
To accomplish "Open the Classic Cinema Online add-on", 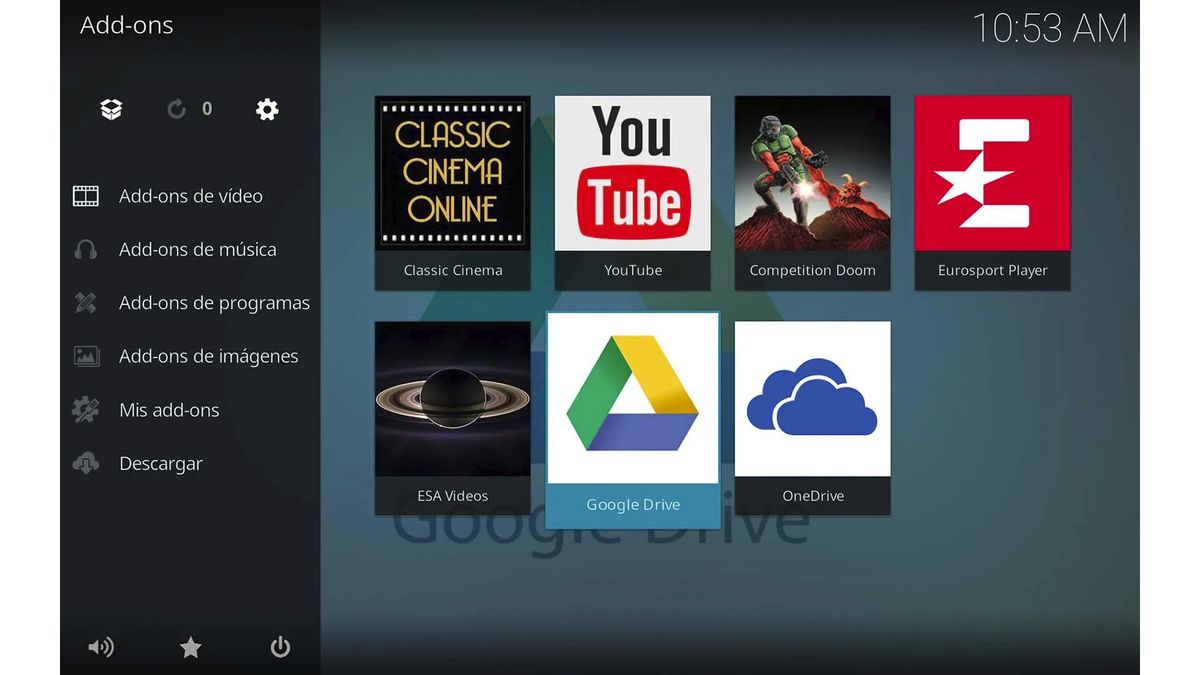I will click(x=452, y=190).
